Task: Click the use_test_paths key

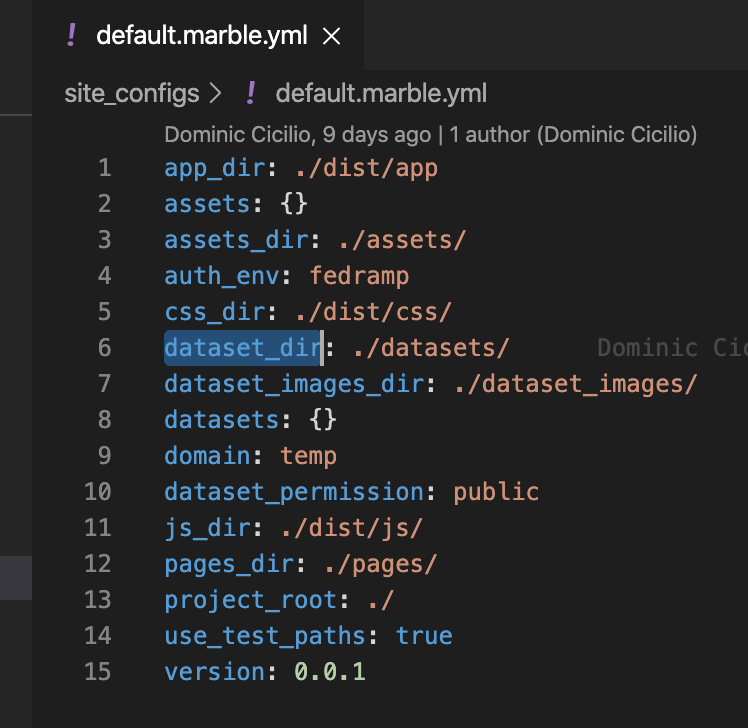Action: pyautogui.click(x=265, y=636)
